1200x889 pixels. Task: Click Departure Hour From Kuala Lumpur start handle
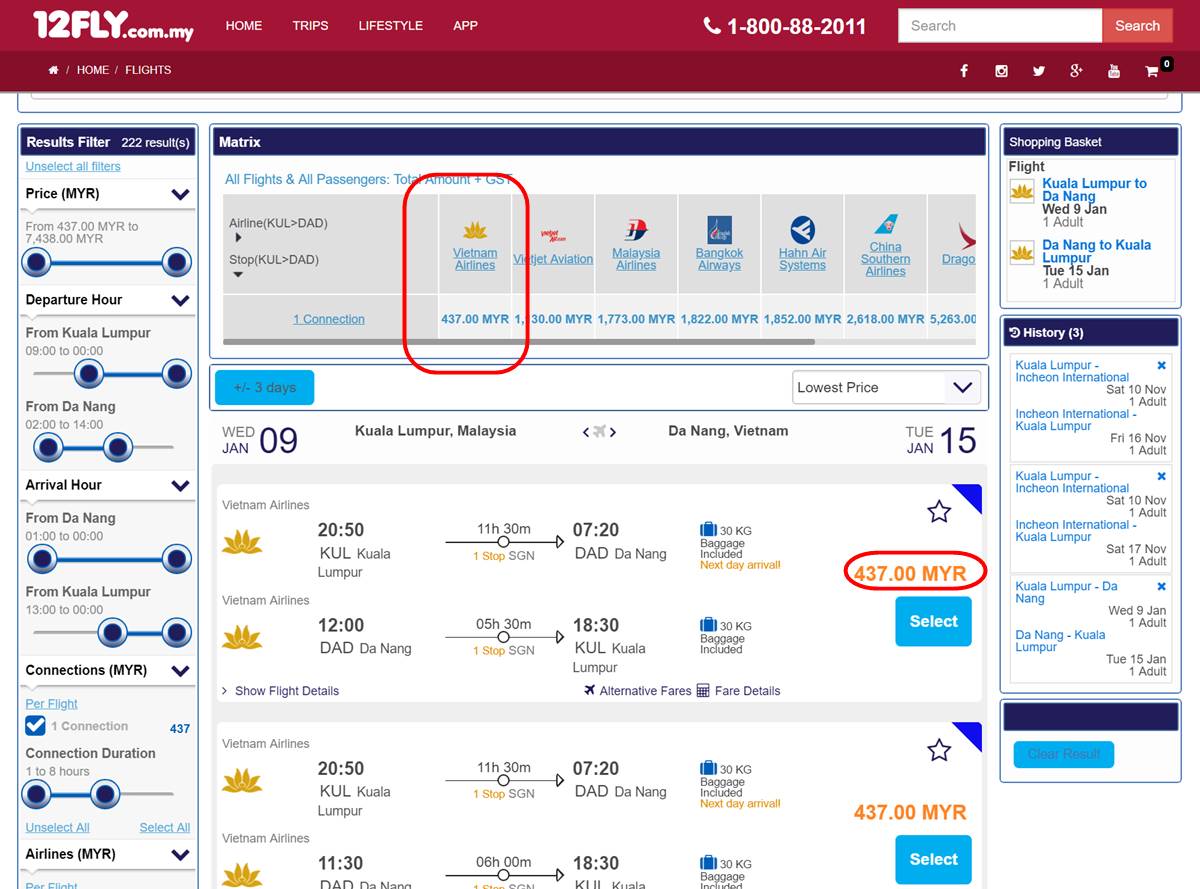pos(89,374)
